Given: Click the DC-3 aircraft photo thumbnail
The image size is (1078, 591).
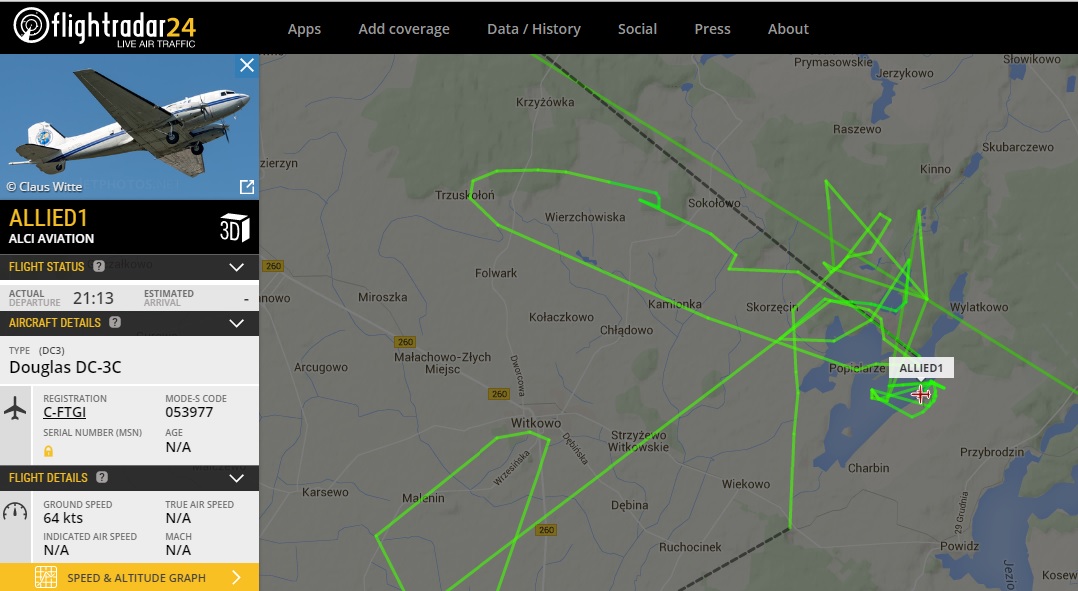Looking at the screenshot, I should click(x=129, y=126).
